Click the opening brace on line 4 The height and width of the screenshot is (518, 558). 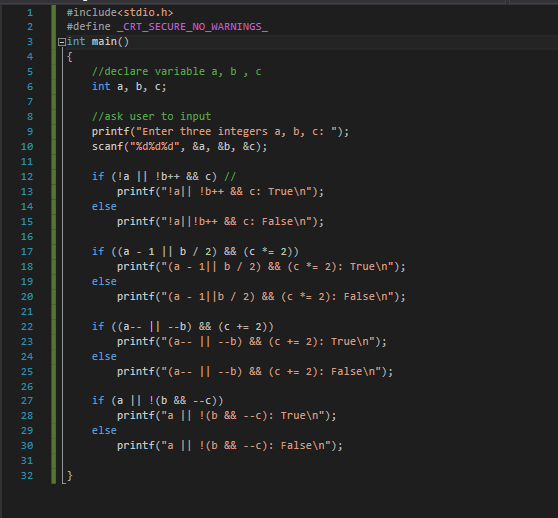click(69, 57)
